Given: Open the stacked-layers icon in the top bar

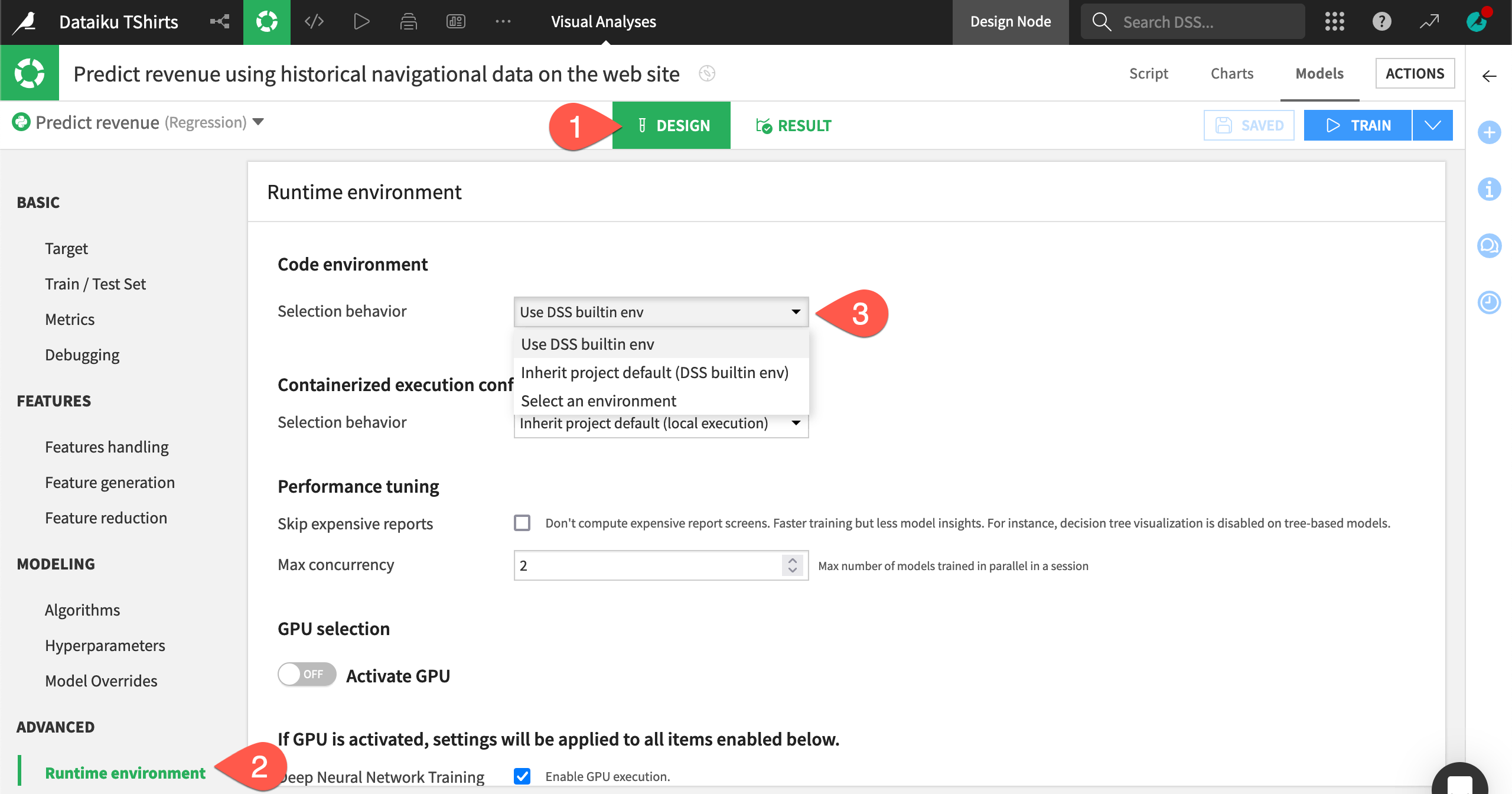Looking at the screenshot, I should pyautogui.click(x=409, y=22).
